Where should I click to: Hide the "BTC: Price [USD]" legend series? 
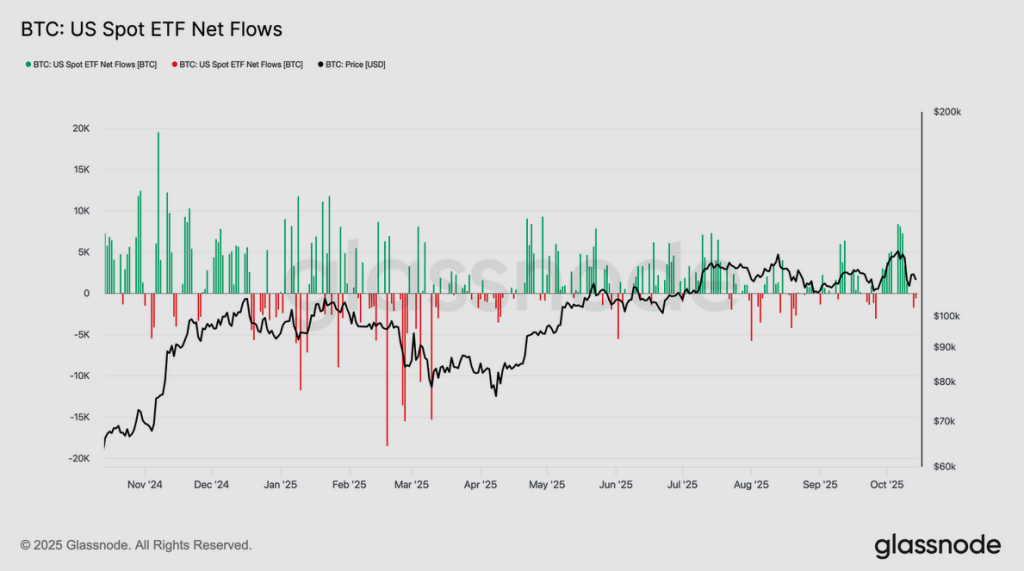pyautogui.click(x=355, y=65)
